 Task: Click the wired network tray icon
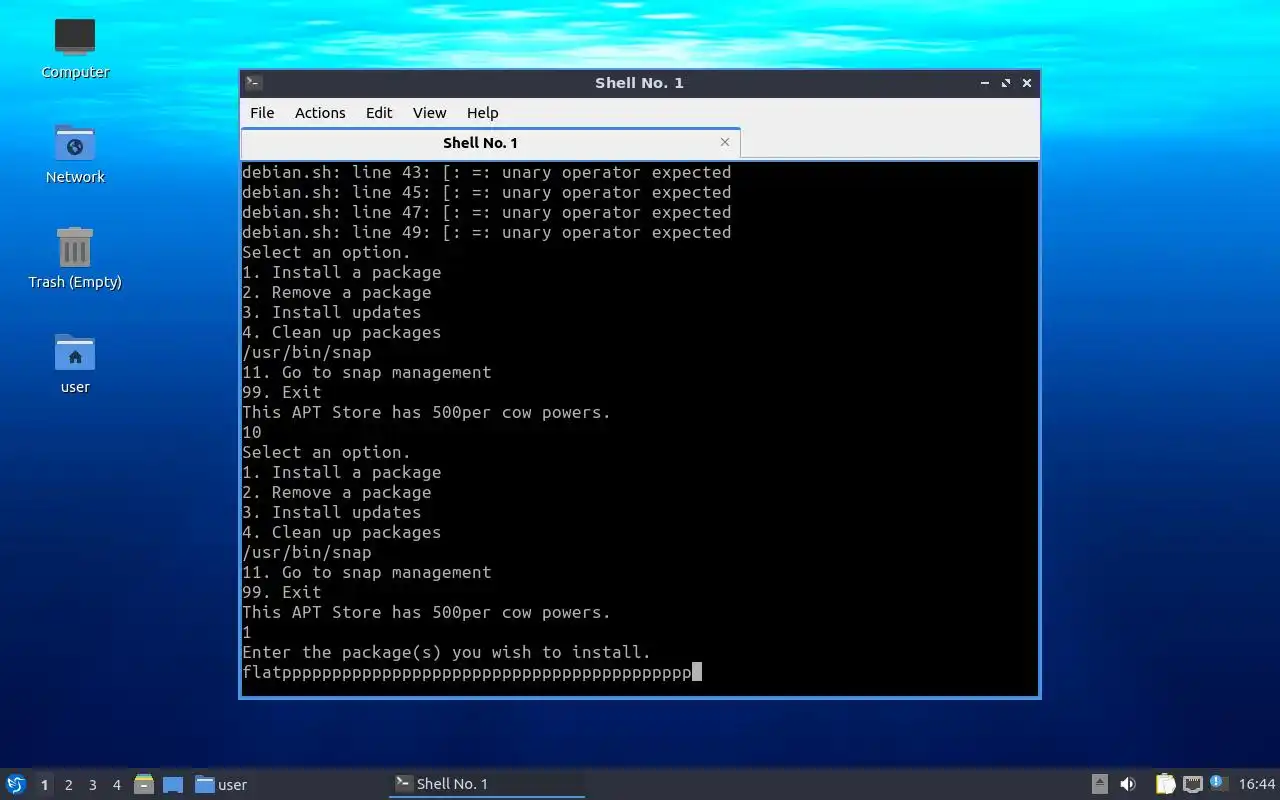[1192, 784]
